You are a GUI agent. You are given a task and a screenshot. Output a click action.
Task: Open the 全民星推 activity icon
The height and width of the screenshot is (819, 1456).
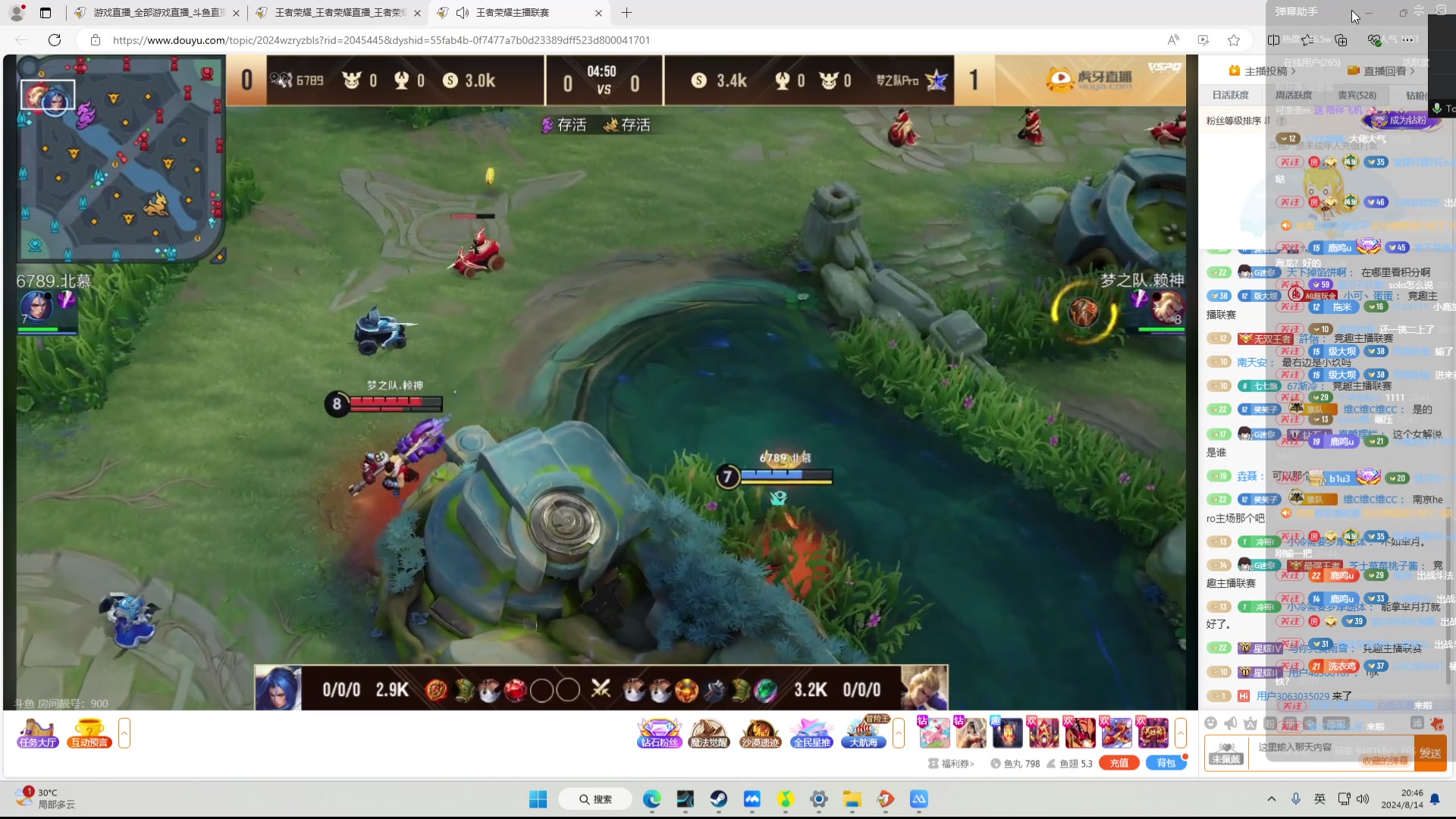811,733
